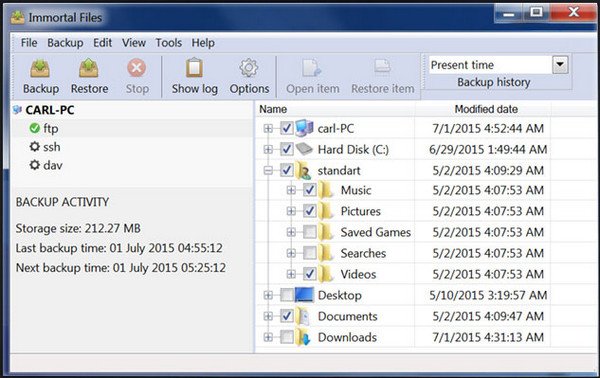Click the Restore item toolbar icon
The image size is (600, 378).
382,67
